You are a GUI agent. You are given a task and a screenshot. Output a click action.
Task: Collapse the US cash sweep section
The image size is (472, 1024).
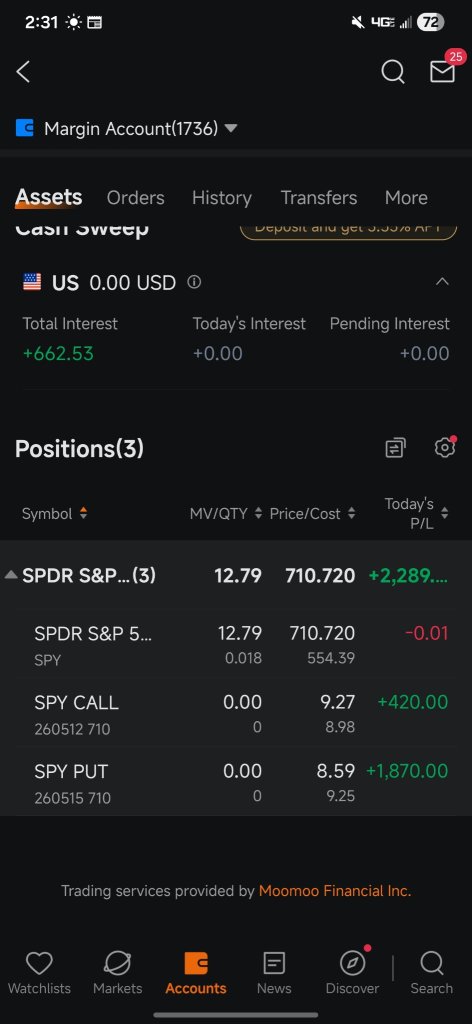pos(442,282)
